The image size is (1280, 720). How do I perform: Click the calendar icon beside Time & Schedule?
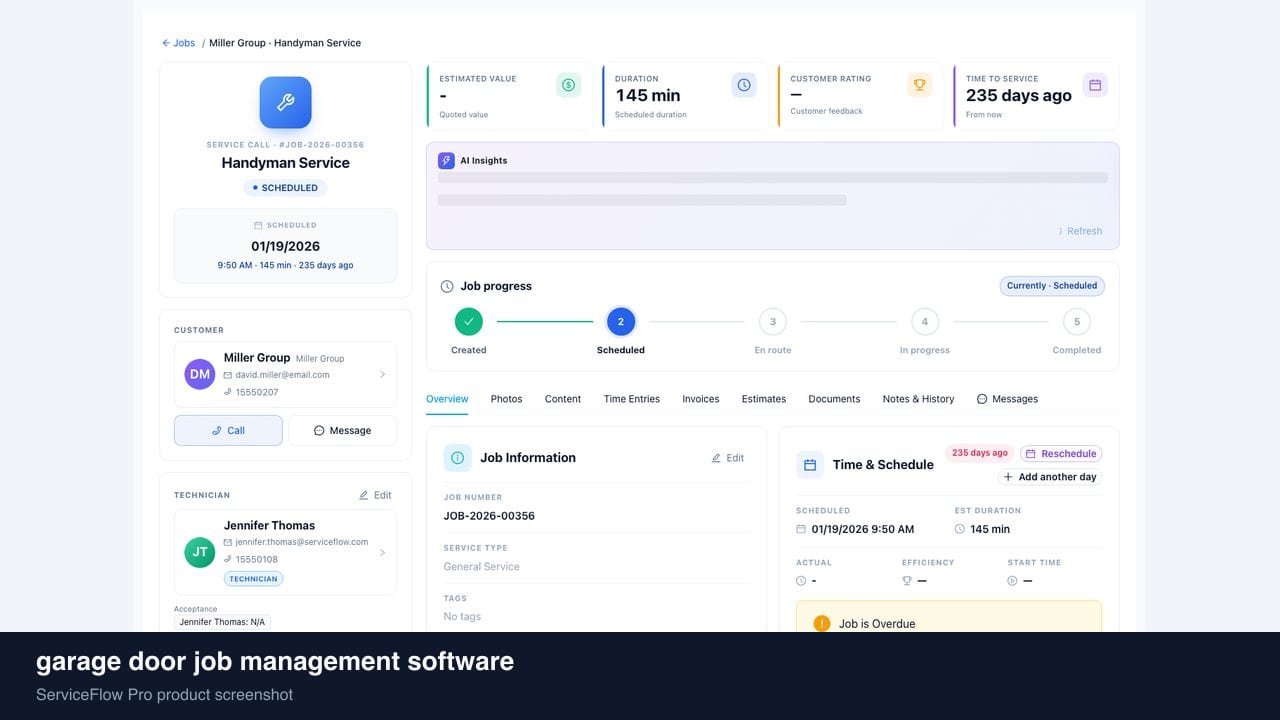pos(810,465)
